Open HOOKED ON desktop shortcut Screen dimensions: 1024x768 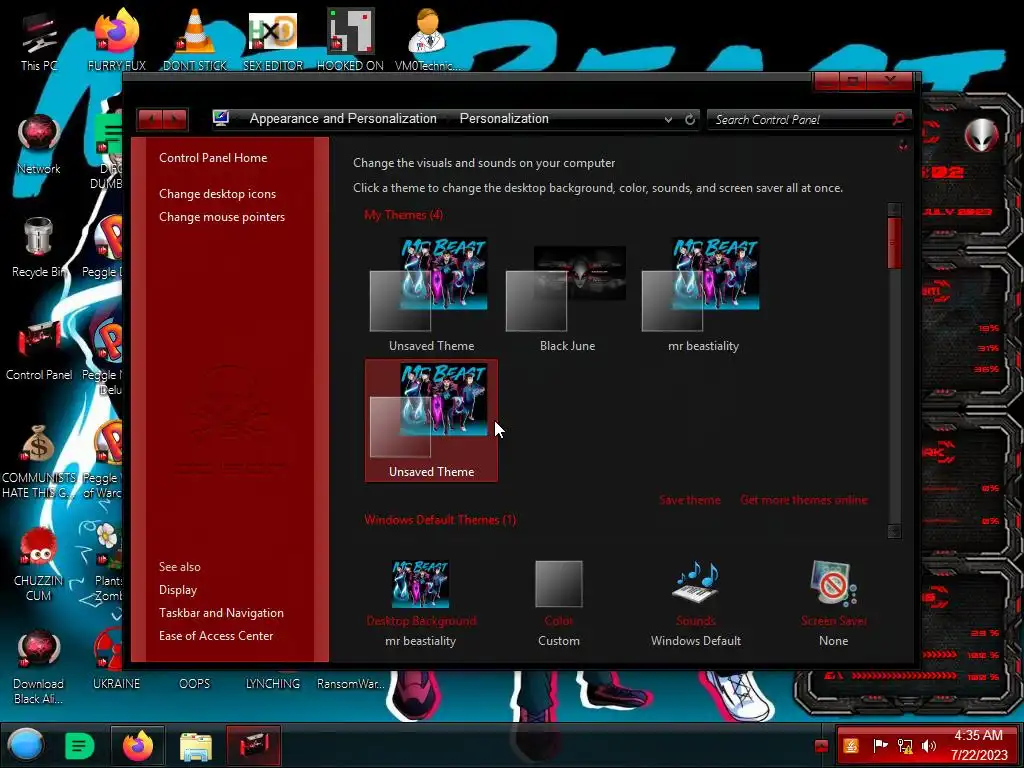(x=350, y=42)
